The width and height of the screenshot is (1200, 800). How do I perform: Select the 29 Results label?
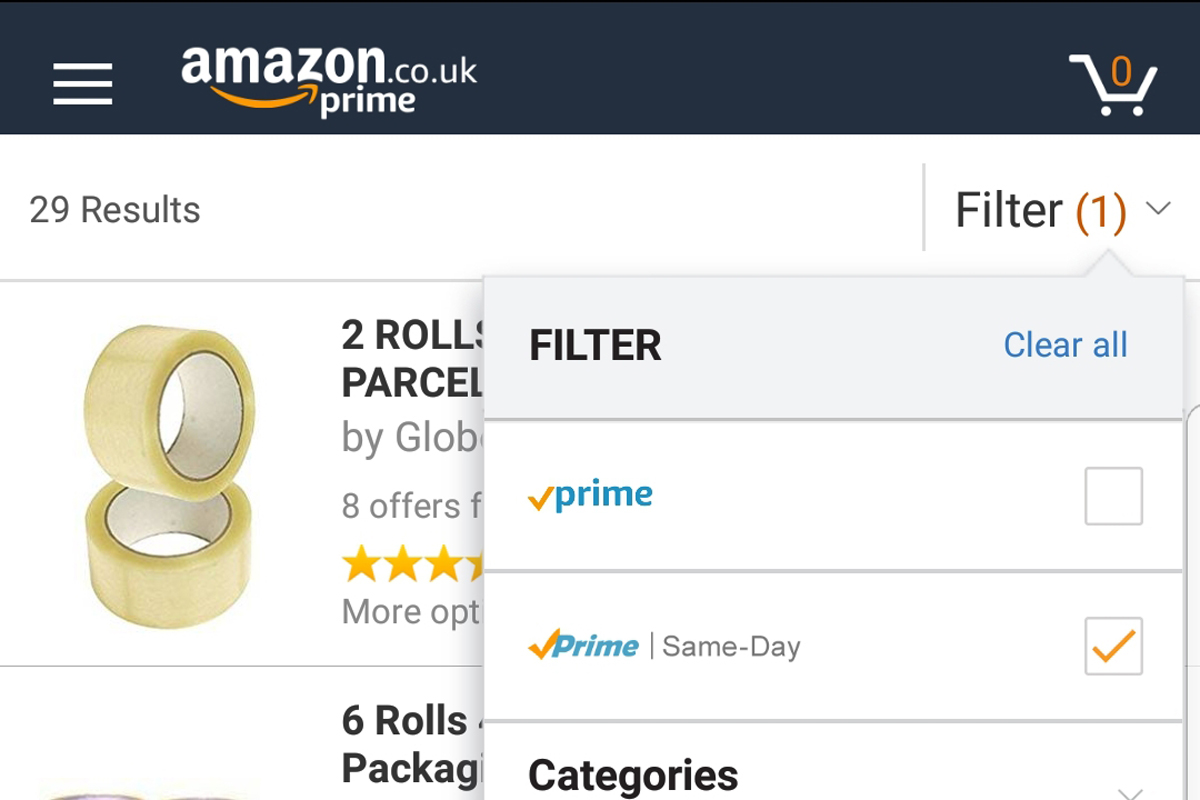(x=115, y=209)
